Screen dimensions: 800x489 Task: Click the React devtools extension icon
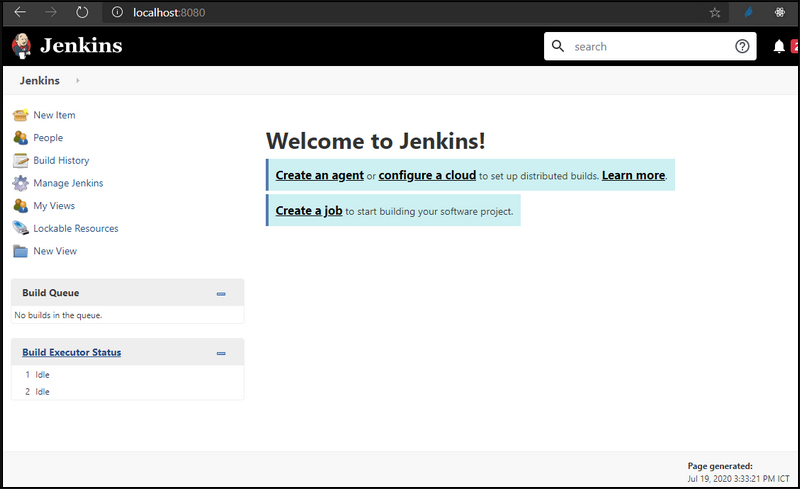pos(780,12)
